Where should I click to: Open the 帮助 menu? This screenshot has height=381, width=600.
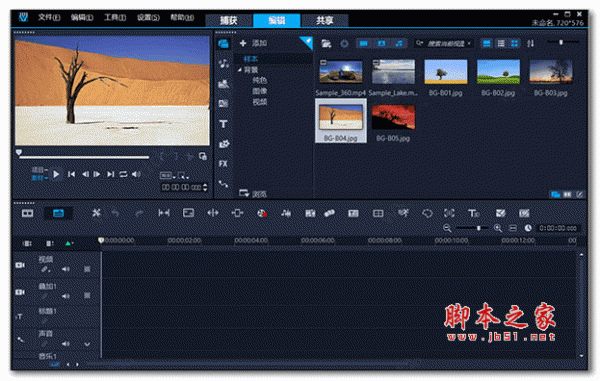[x=182, y=17]
